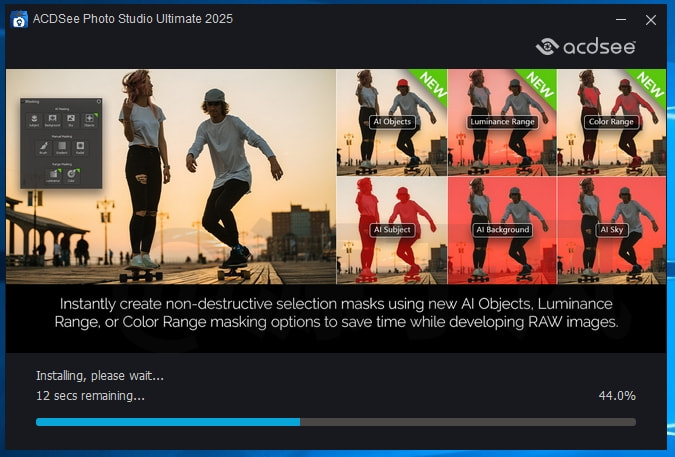Viewport: 675px width, 457px height.
Task: Click the NEW ribbon on Luminance Range
Action: (540, 84)
